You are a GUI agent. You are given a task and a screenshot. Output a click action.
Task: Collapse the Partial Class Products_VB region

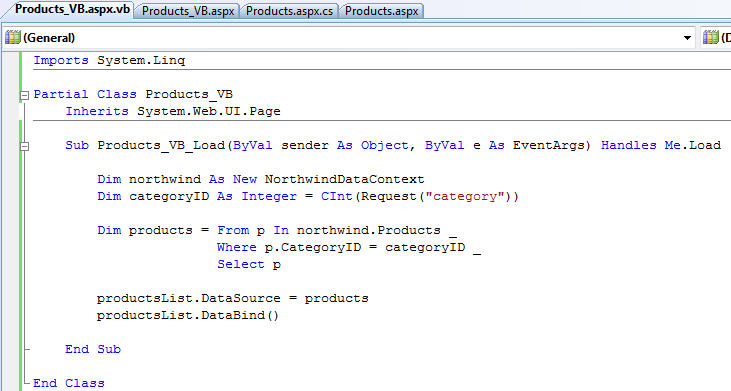(x=24, y=96)
